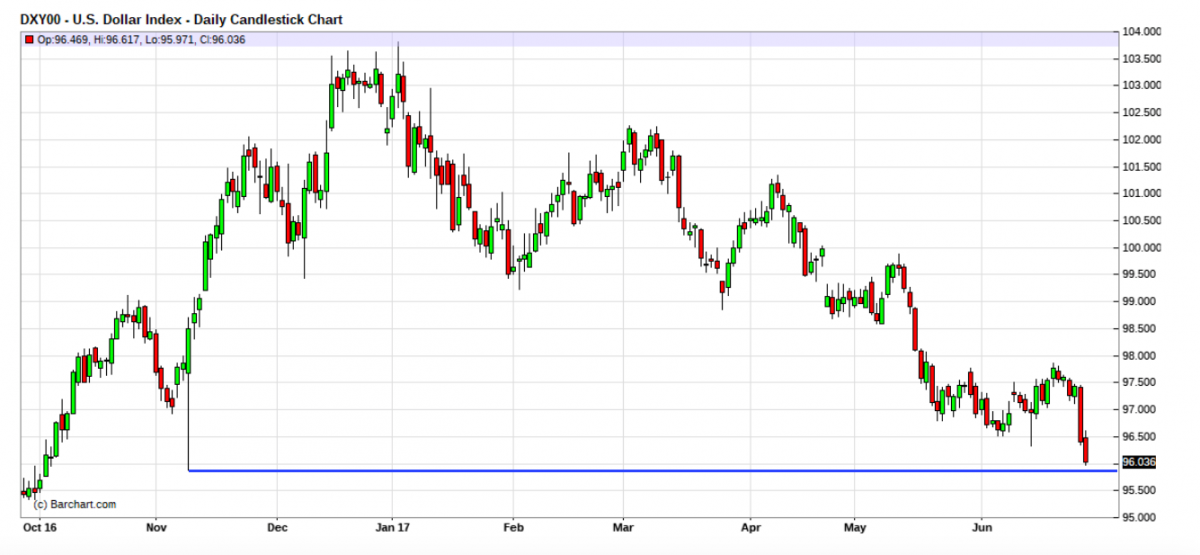Click the 99.000 price axis label
This screenshot has height=555, width=1200.
click(x=1139, y=302)
